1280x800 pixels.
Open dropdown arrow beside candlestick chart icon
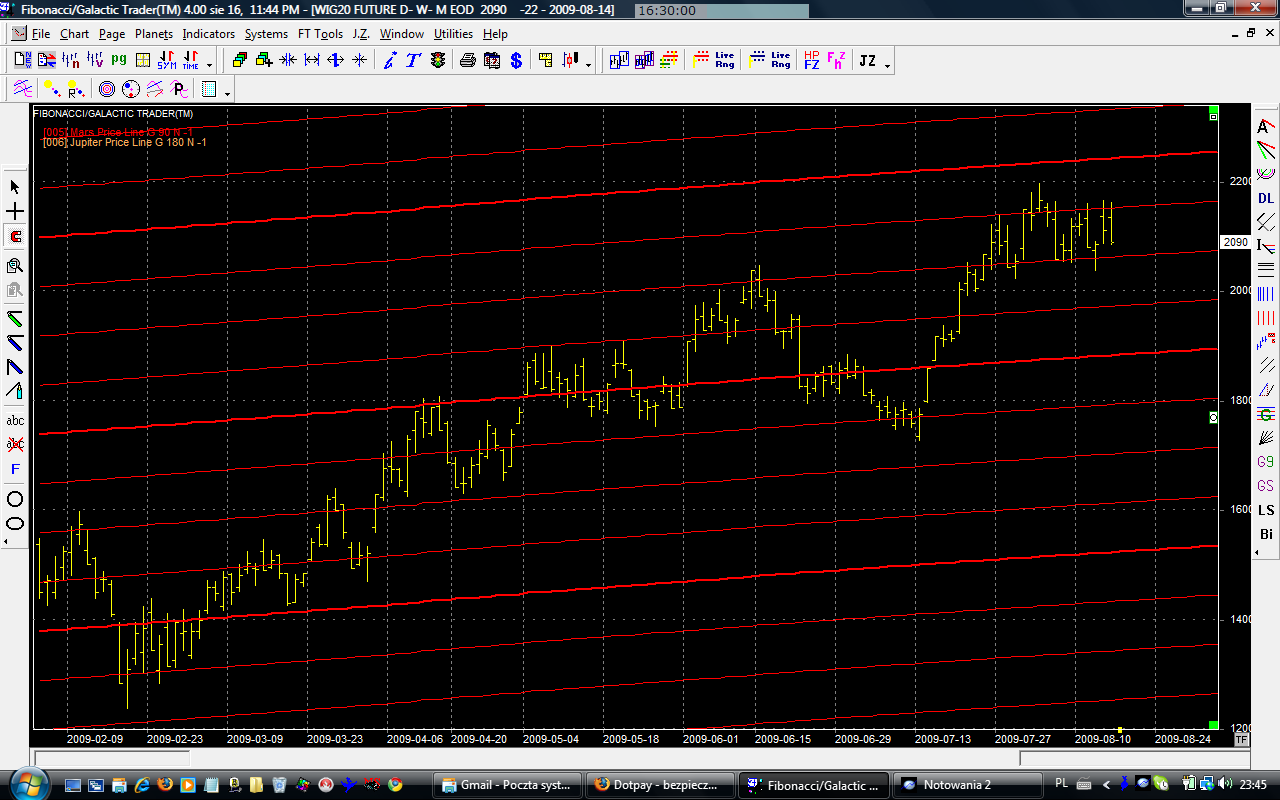tap(588, 65)
